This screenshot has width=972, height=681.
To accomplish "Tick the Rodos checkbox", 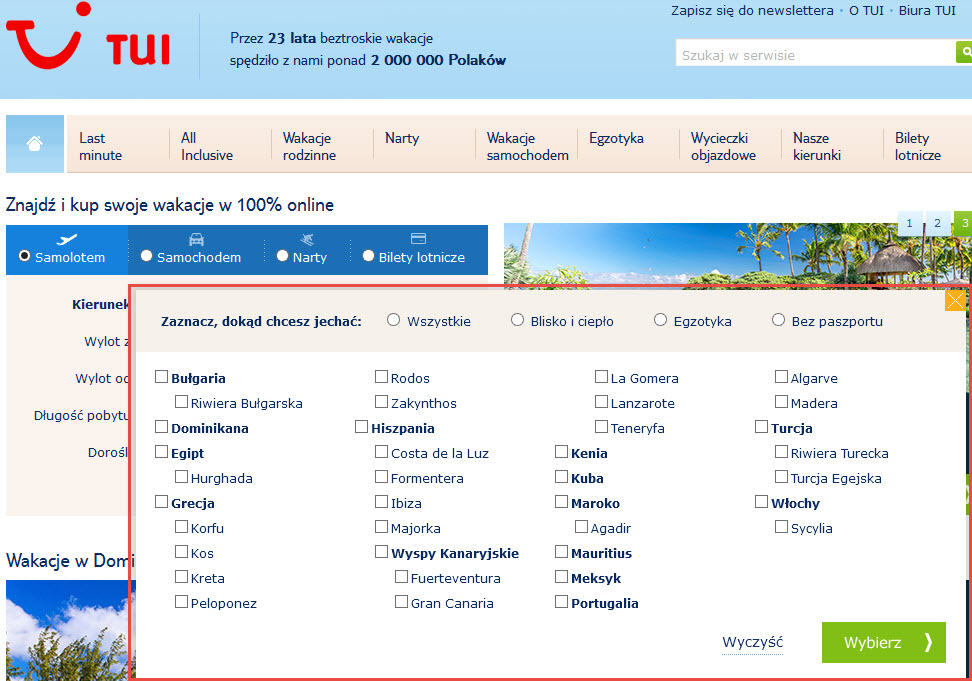I will (381, 377).
